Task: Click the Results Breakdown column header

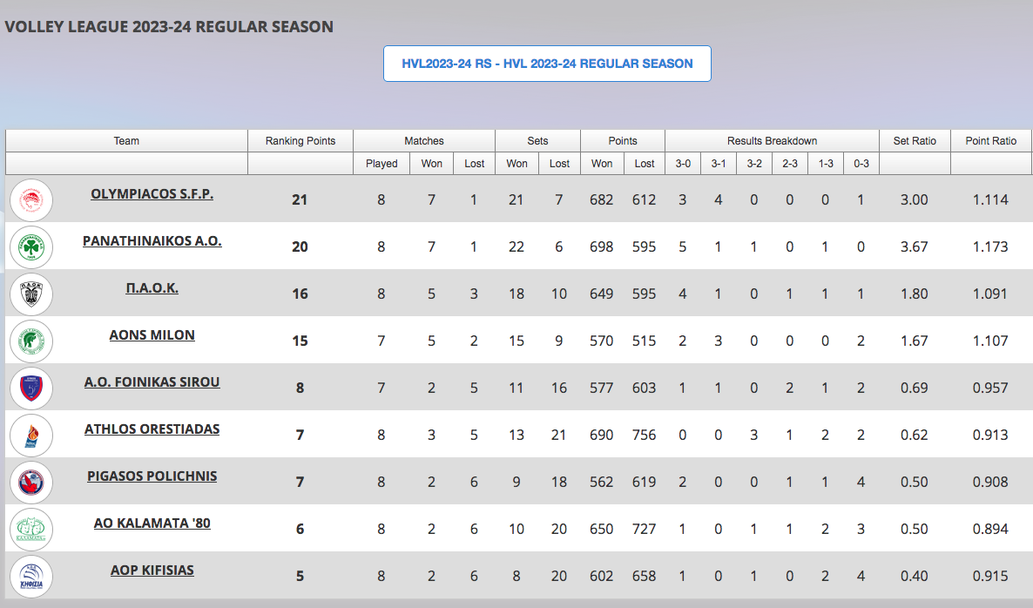Action: tap(772, 141)
